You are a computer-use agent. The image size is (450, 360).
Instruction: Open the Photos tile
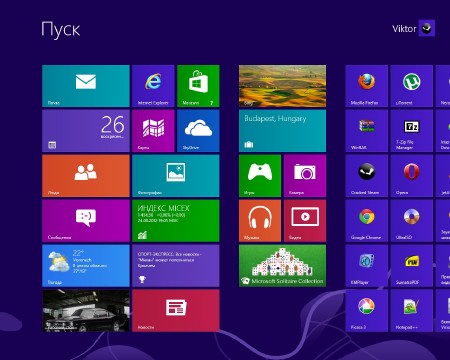[x=176, y=176]
